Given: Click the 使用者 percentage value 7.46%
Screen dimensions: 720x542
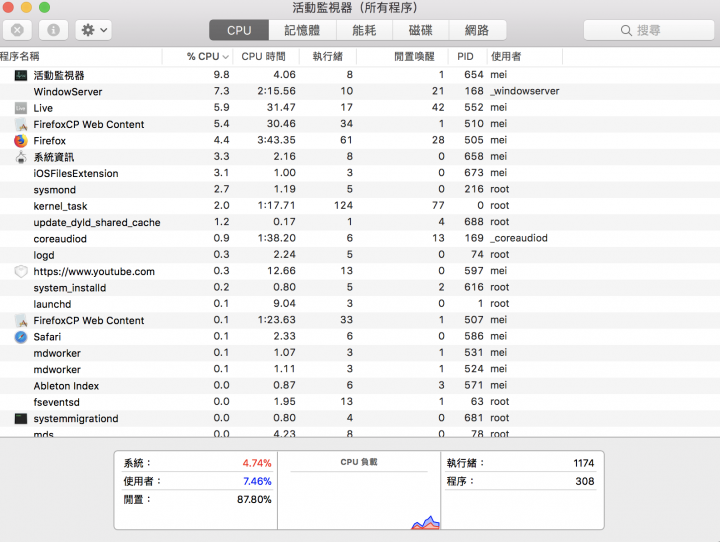Looking at the screenshot, I should tap(257, 481).
